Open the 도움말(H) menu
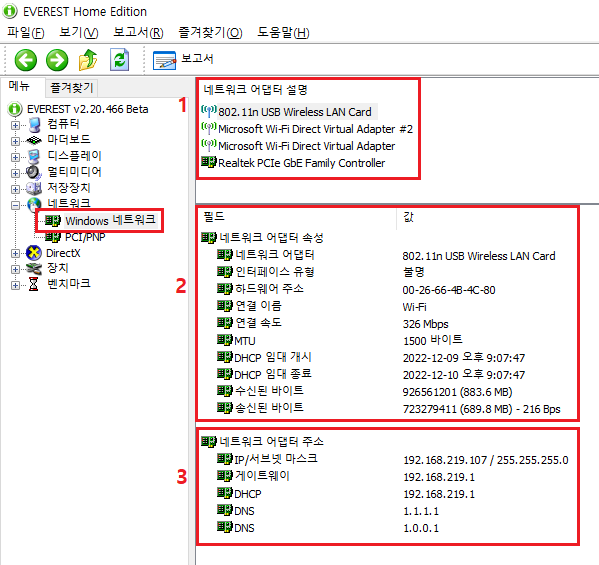Viewport: 599px width, 565px height. click(x=283, y=32)
